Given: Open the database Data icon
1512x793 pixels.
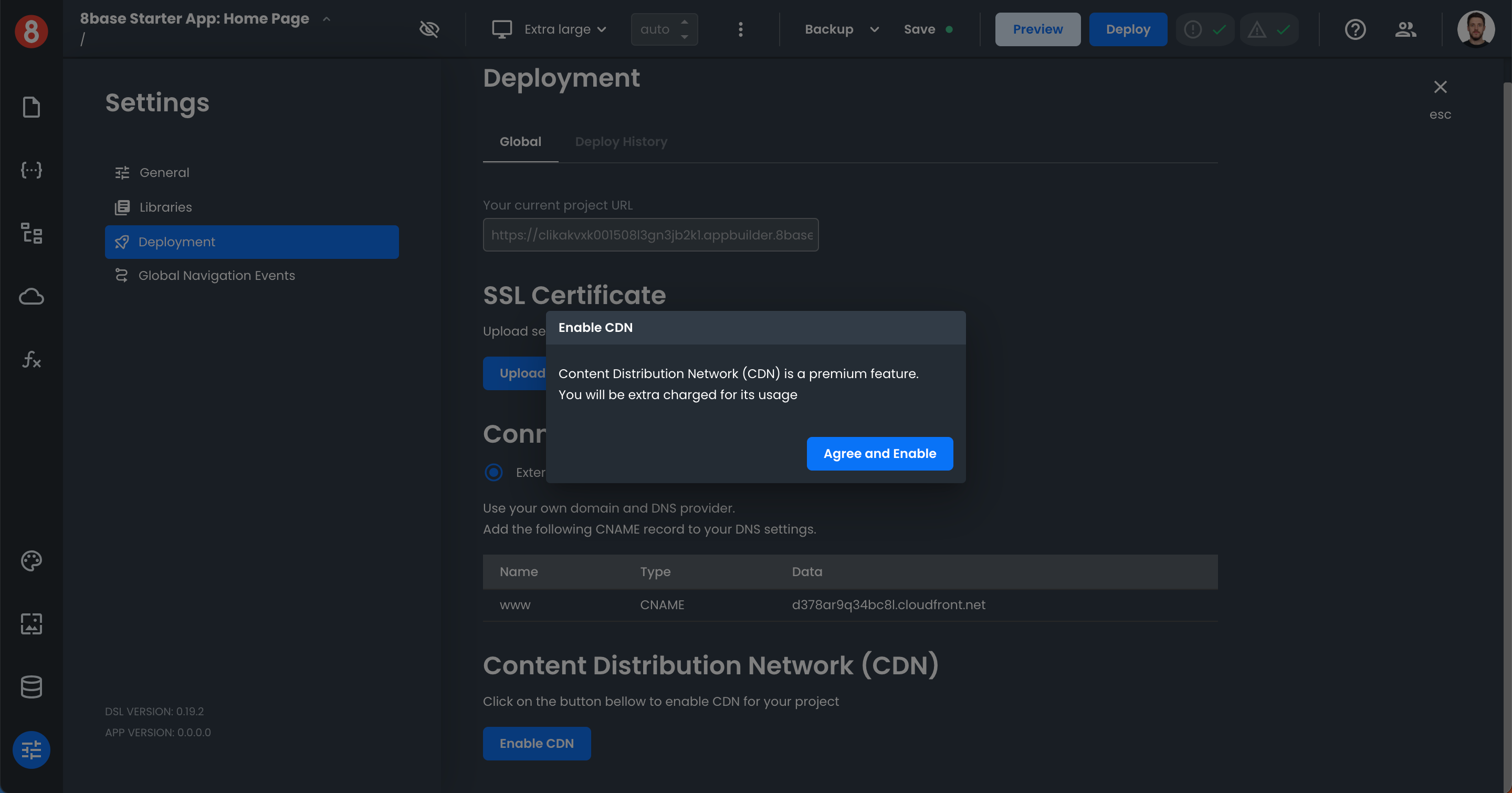Looking at the screenshot, I should pos(31,686).
